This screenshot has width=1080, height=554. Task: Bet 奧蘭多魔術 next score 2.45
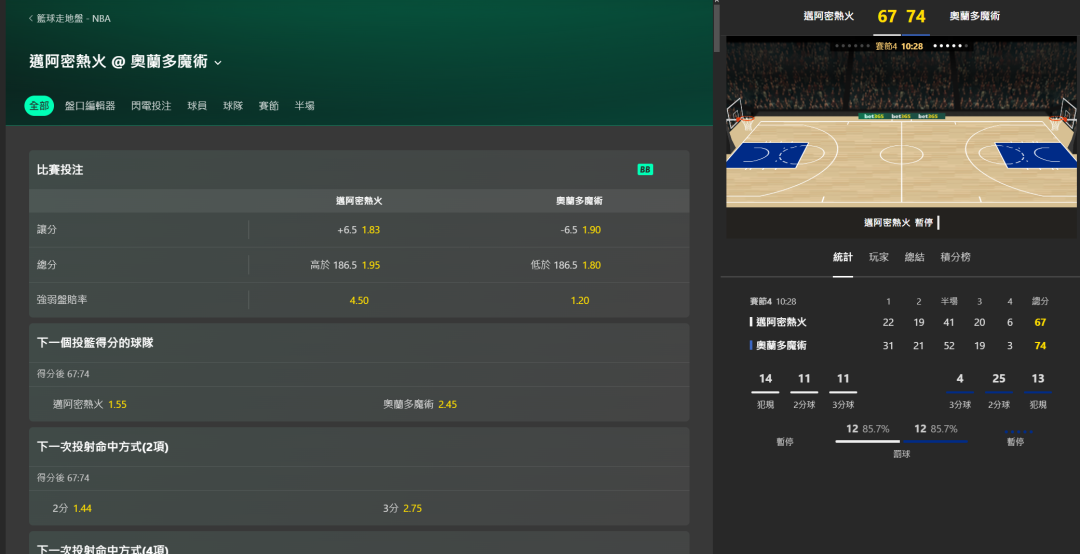(524, 404)
